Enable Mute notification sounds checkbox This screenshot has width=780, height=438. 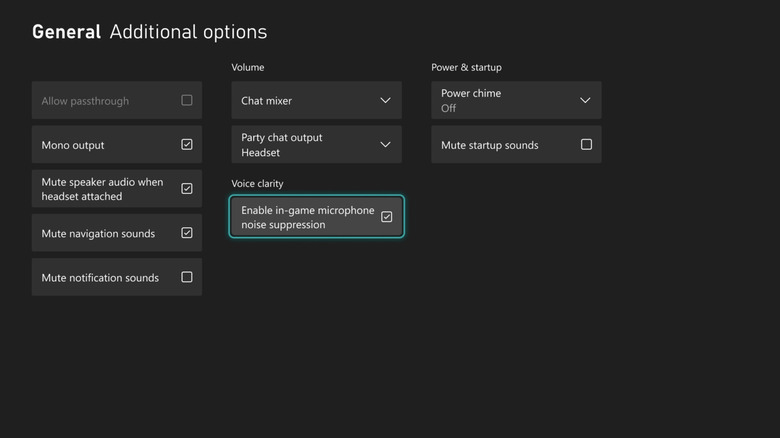coord(187,277)
